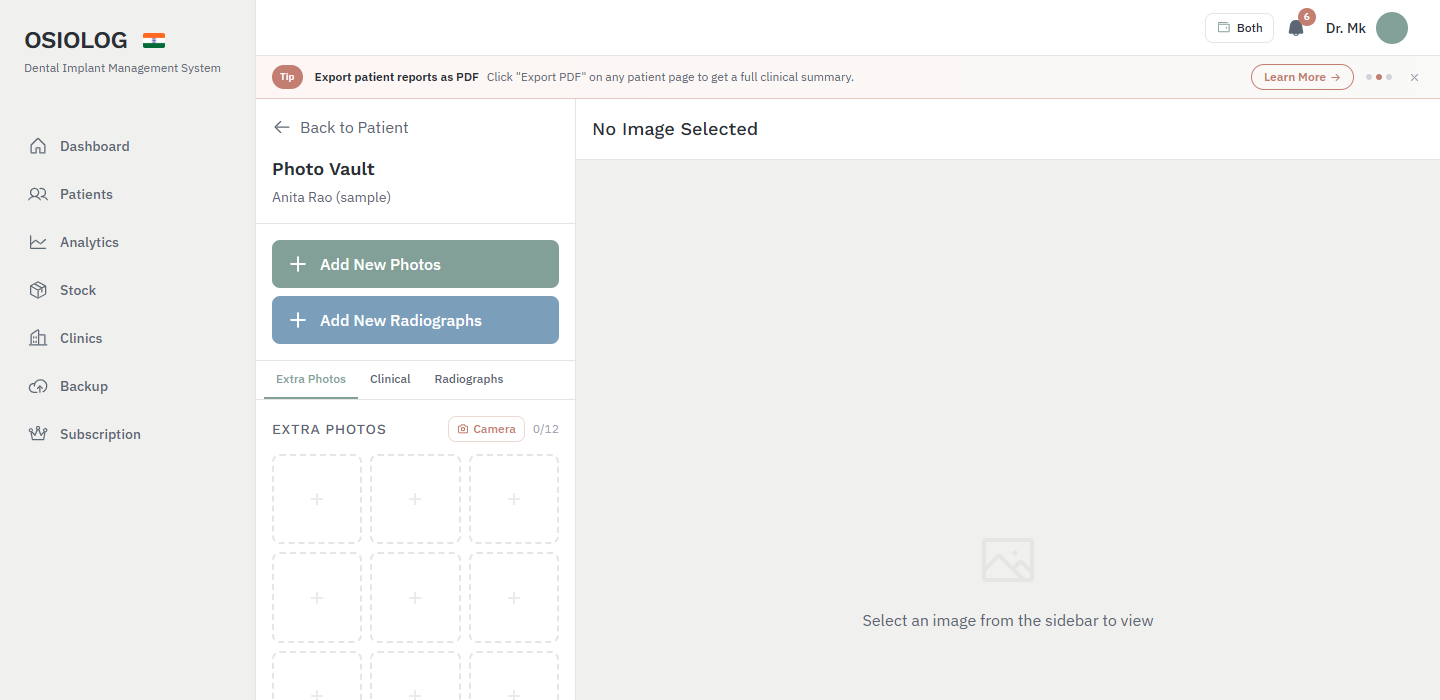1440x700 pixels.
Task: Switch to the Radiographs tab
Action: click(469, 379)
